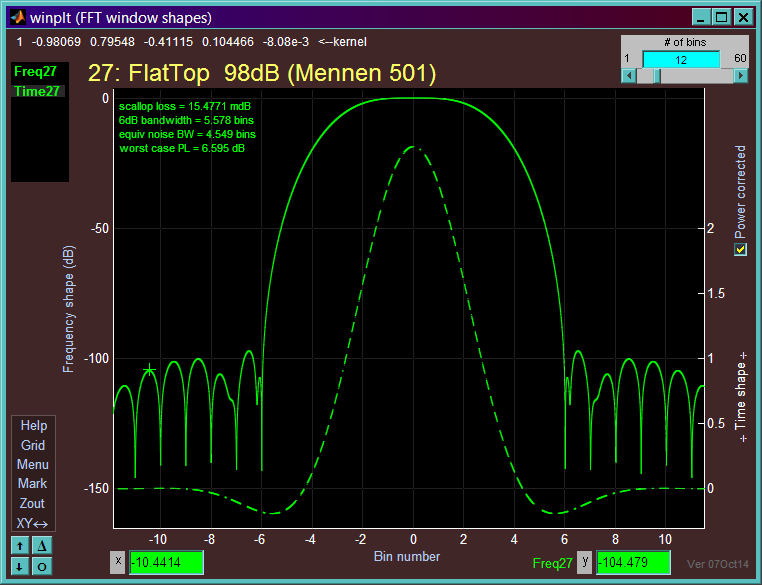Minimize the winplt window
This screenshot has height=585, width=762.
[x=701, y=17]
